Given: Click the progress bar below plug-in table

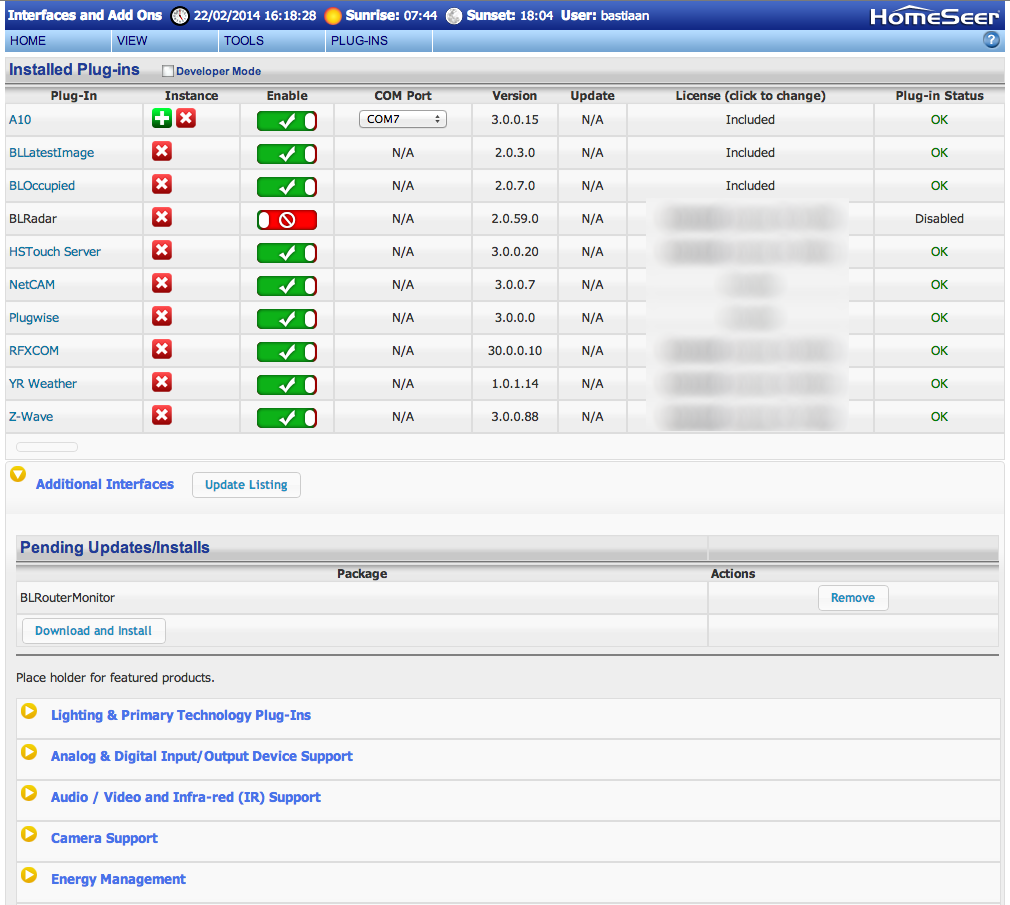Looking at the screenshot, I should click(x=47, y=447).
